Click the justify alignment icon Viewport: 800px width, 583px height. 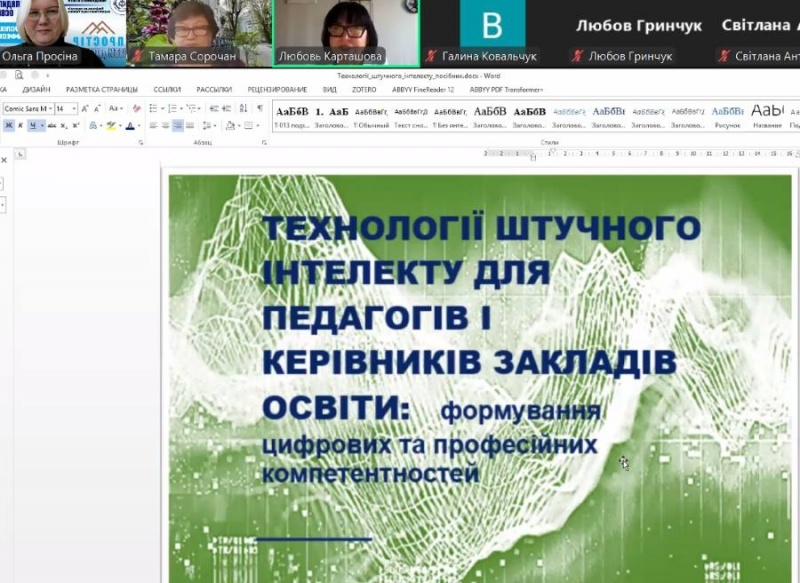(x=190, y=125)
